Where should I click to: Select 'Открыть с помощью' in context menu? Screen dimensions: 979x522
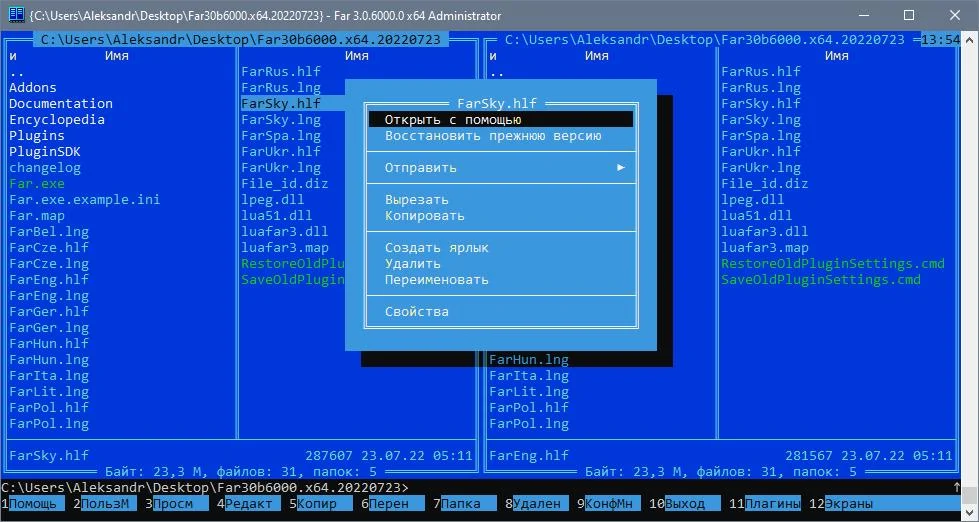[452, 120]
